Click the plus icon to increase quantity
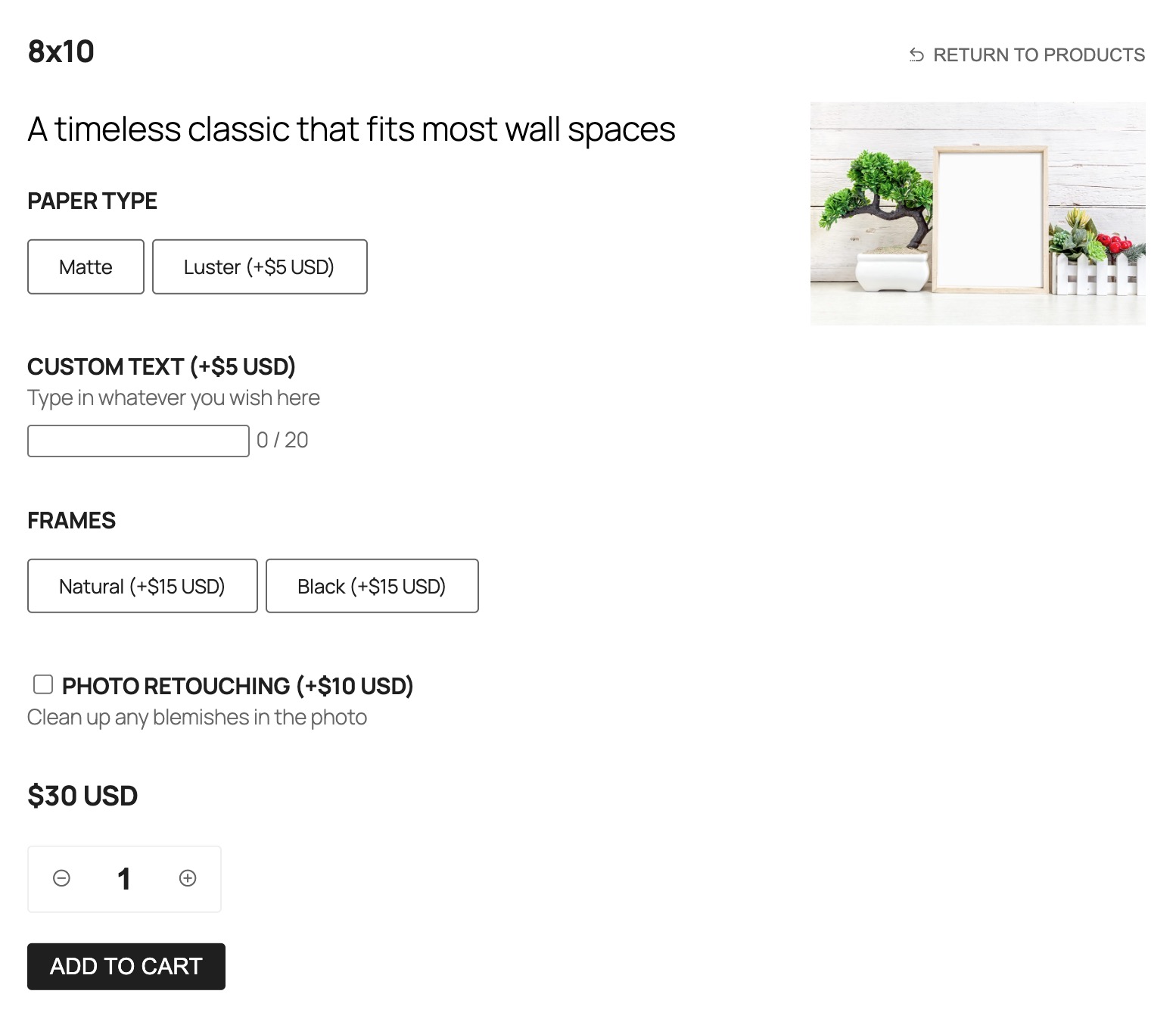 187,879
